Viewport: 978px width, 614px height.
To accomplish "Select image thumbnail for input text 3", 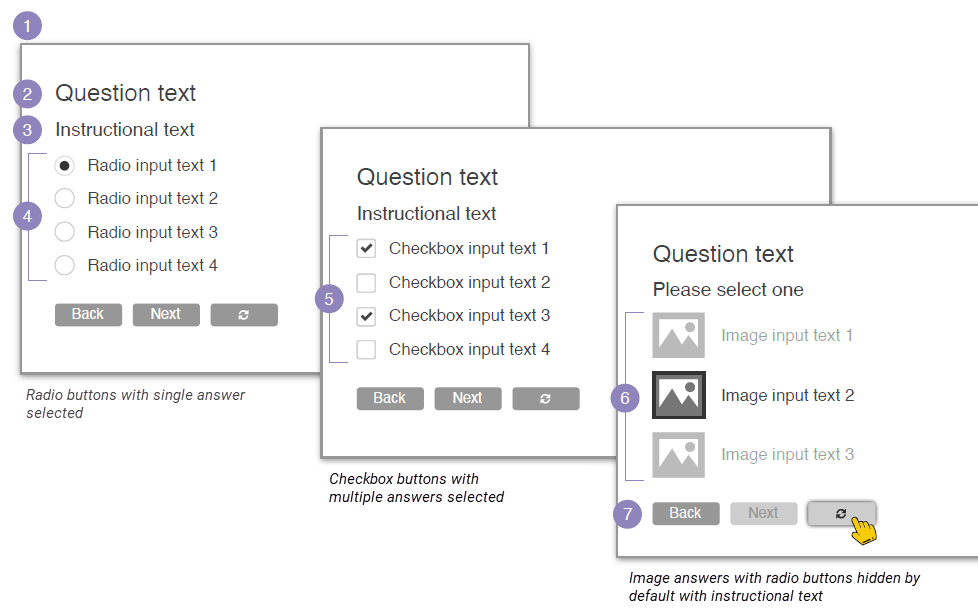I will [x=679, y=455].
